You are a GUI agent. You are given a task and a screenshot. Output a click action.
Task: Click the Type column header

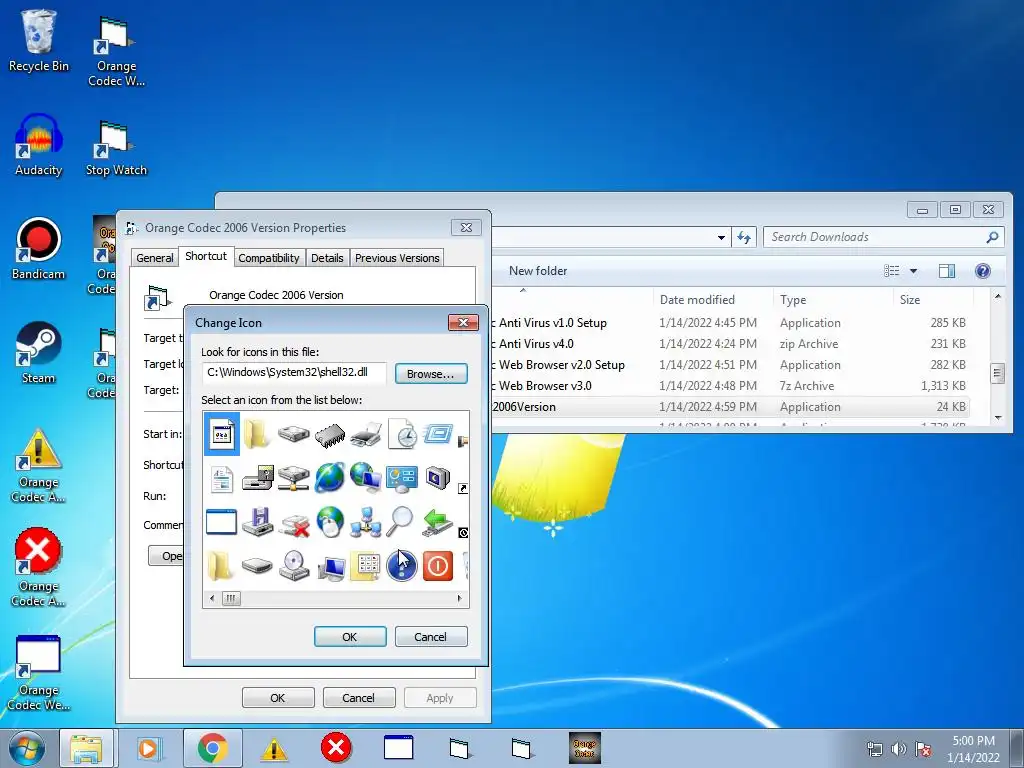pos(793,300)
